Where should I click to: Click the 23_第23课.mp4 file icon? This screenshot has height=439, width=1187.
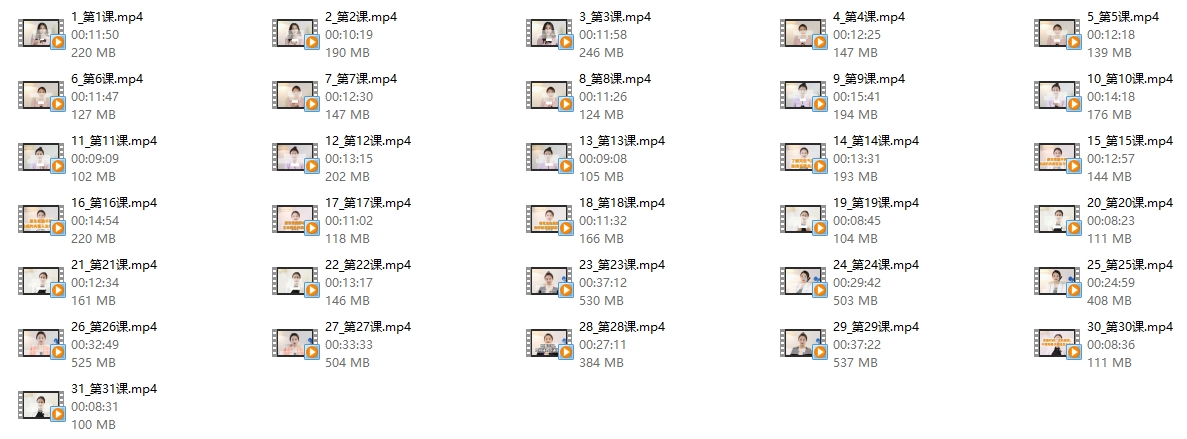550,283
